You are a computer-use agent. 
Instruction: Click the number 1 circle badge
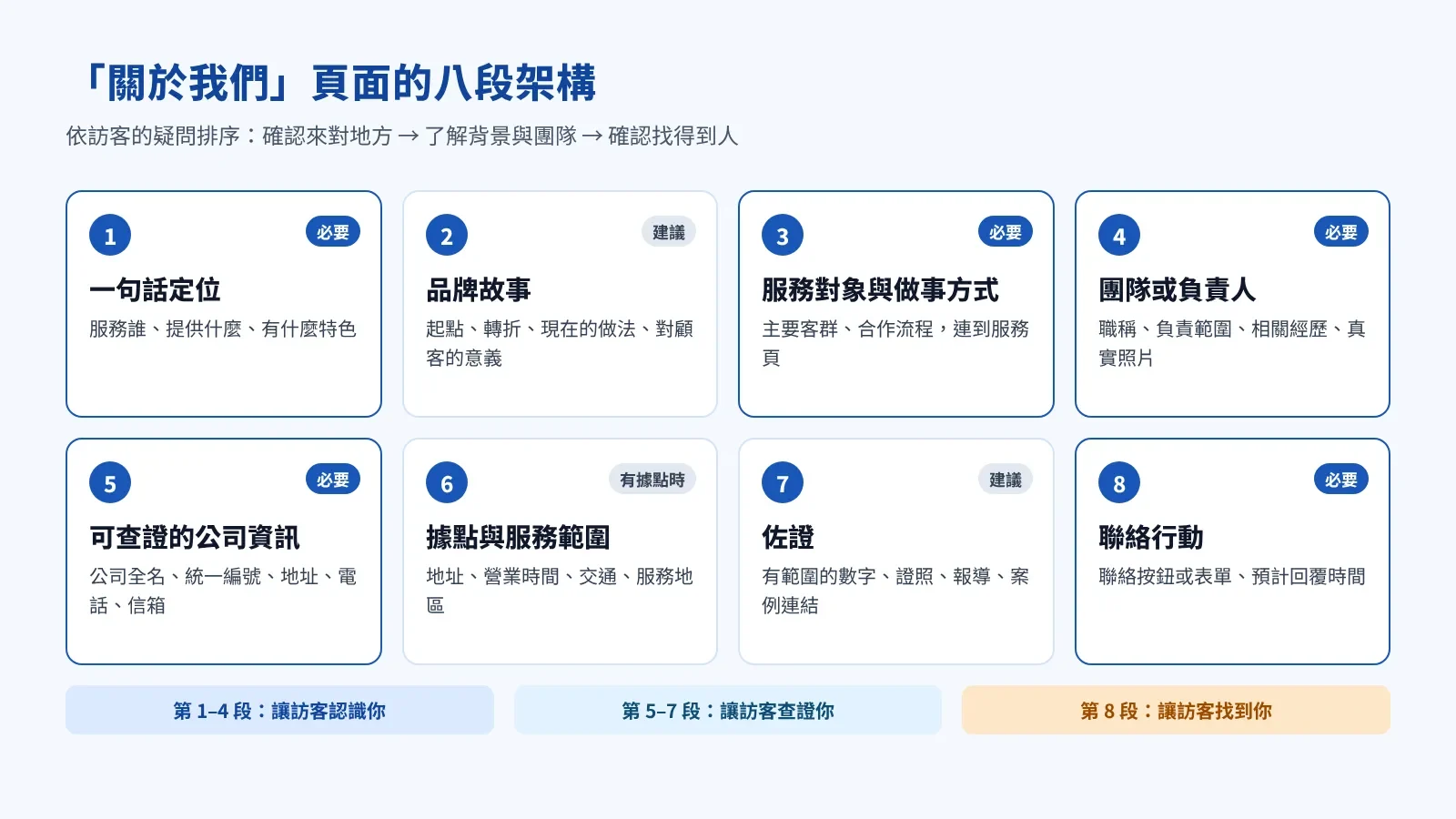pos(110,236)
